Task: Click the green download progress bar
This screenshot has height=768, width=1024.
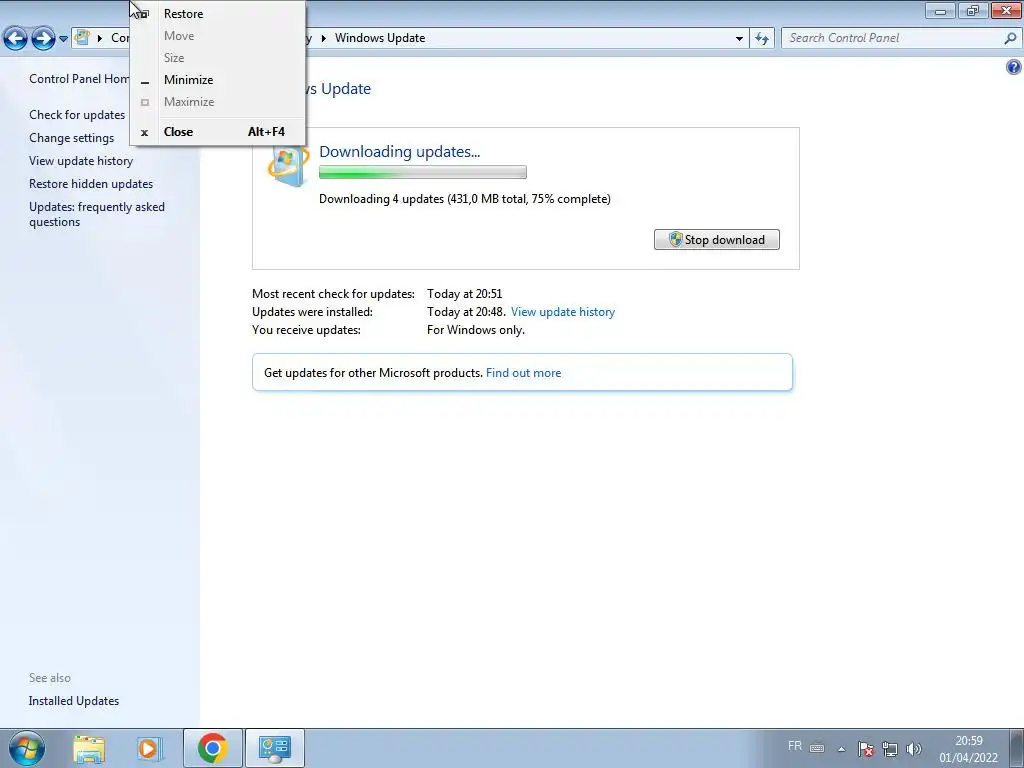Action: click(x=423, y=172)
